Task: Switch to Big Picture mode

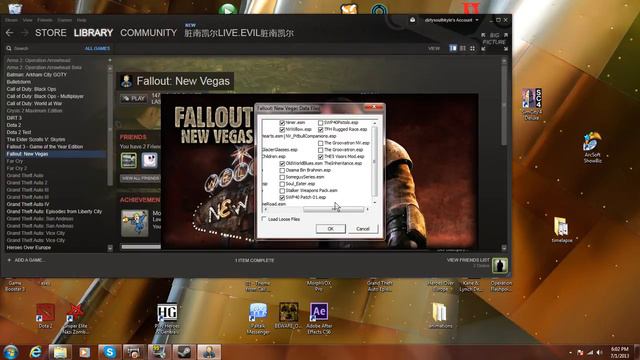Action: pyautogui.click(x=494, y=42)
